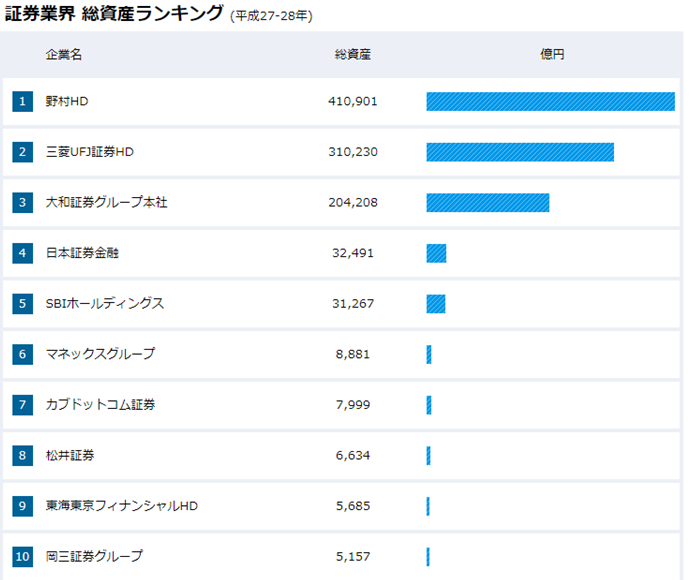The width and height of the screenshot is (695, 580).
Task: Select company name SBIホールディングス
Action: [105, 304]
